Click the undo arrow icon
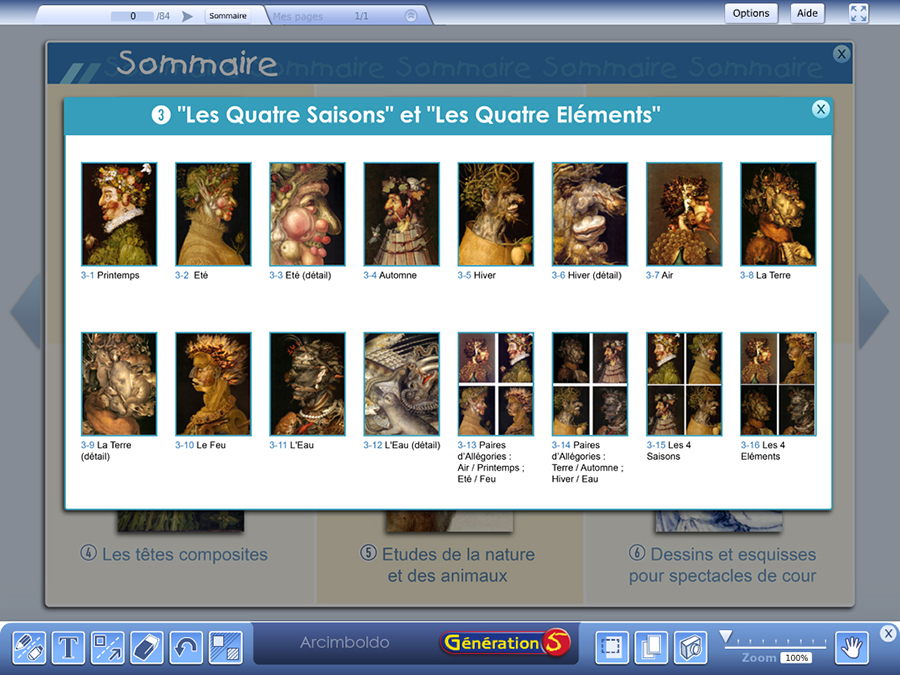This screenshot has height=675, width=900. (x=186, y=647)
